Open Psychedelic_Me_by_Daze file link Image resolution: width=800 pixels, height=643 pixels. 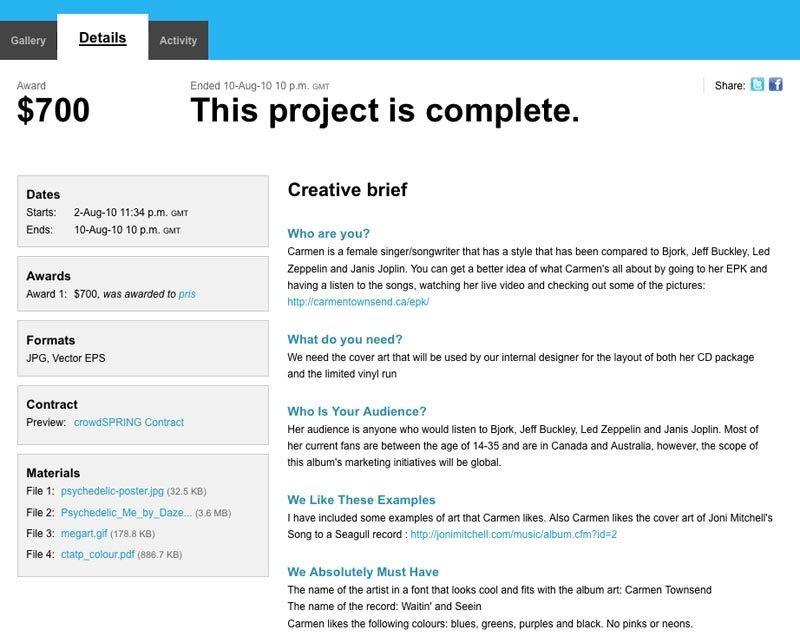pos(125,513)
